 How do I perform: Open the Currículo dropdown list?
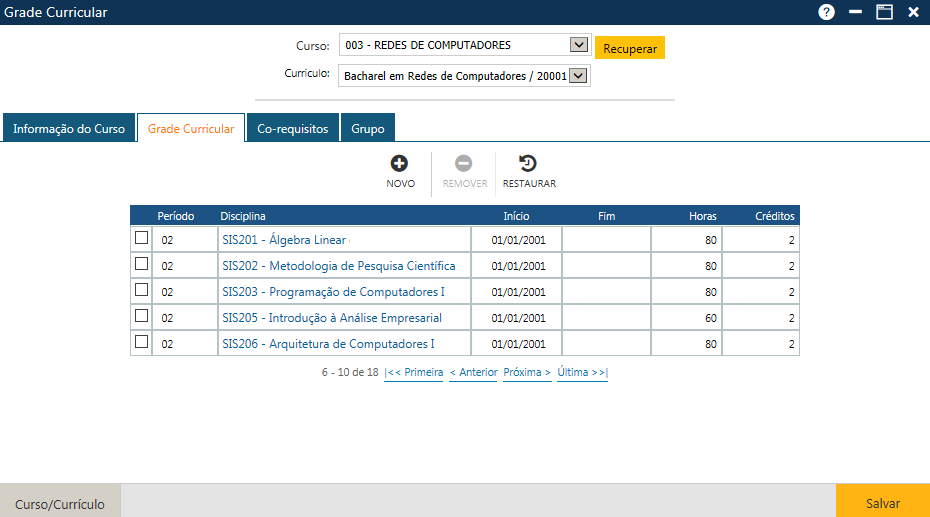point(578,75)
